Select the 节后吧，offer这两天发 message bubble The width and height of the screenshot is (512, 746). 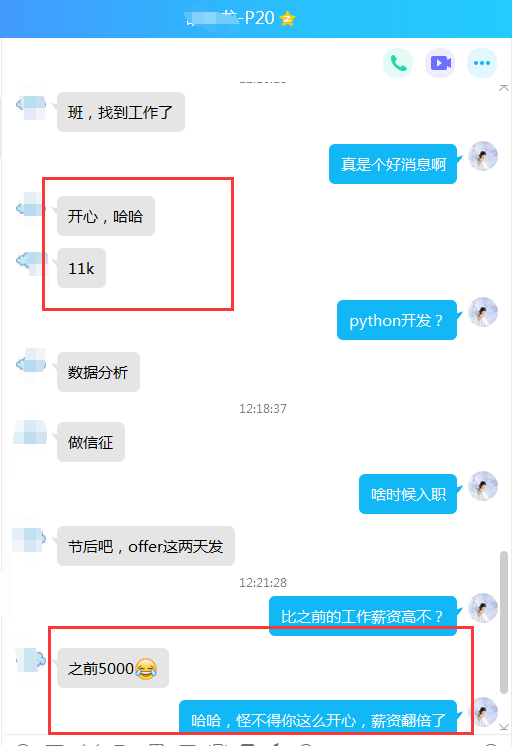146,546
